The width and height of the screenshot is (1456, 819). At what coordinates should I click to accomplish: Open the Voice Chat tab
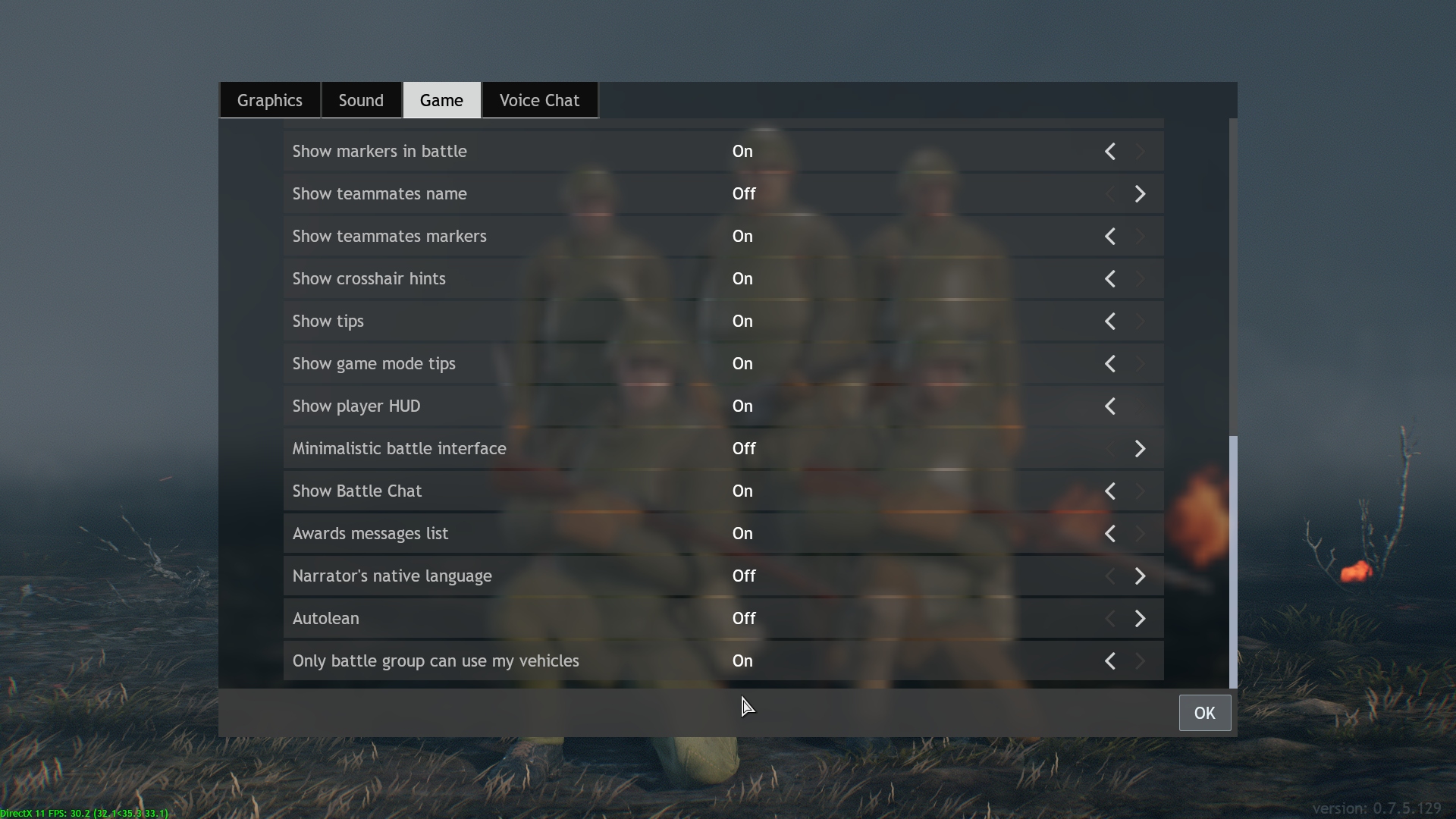pos(539,100)
